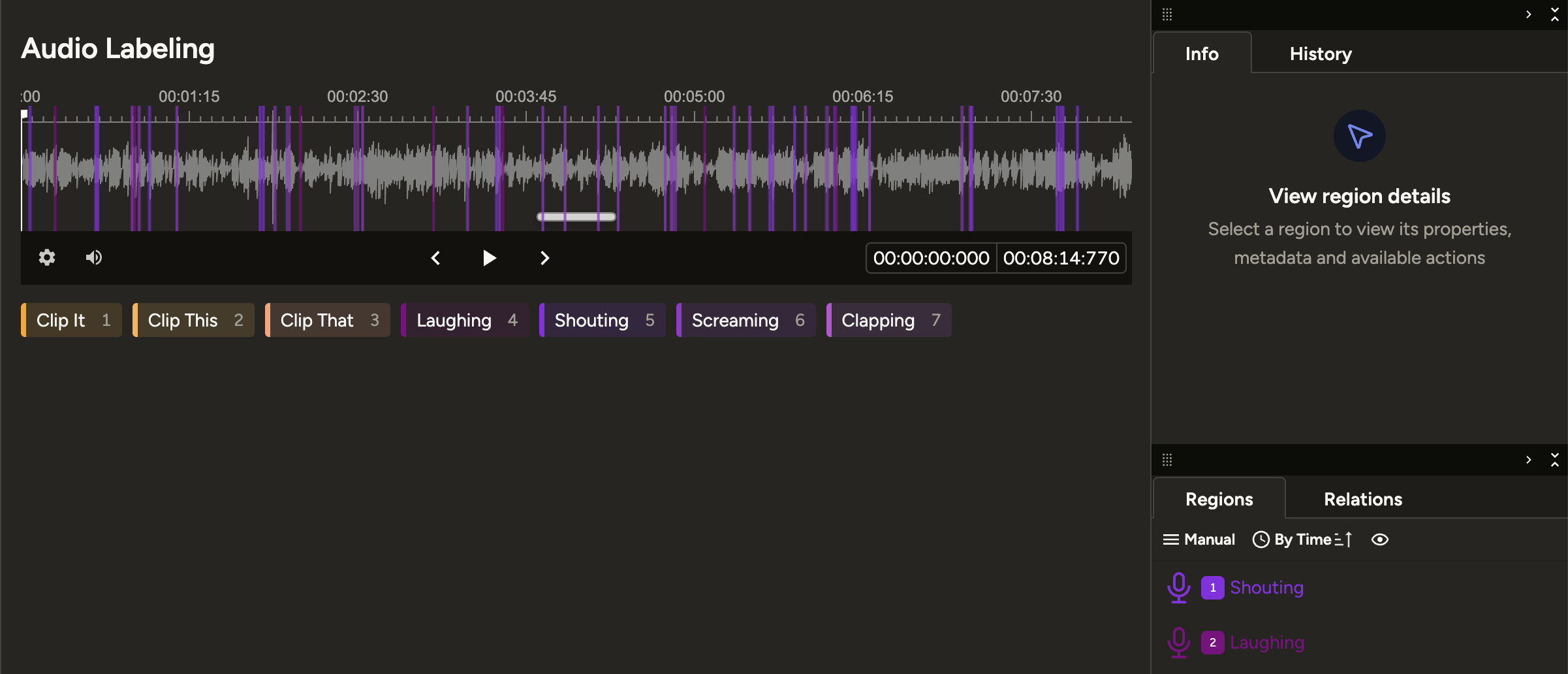This screenshot has height=674, width=1568.
Task: Open the Relations tab
Action: tap(1362, 499)
